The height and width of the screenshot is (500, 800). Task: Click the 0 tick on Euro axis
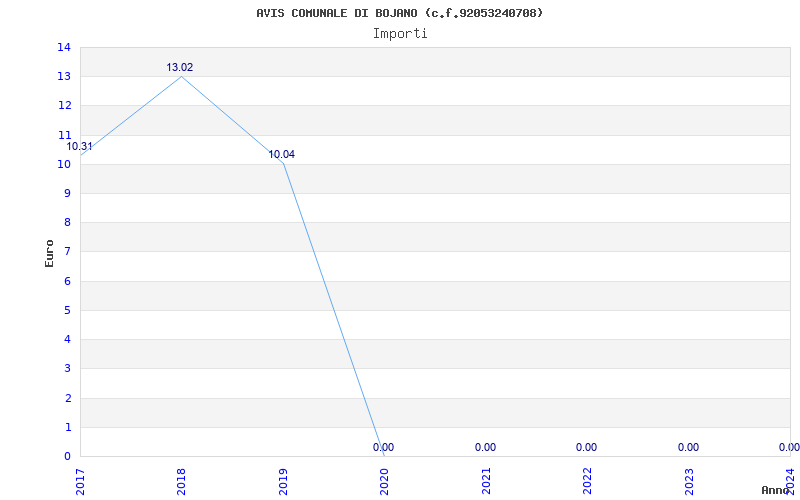[68, 456]
